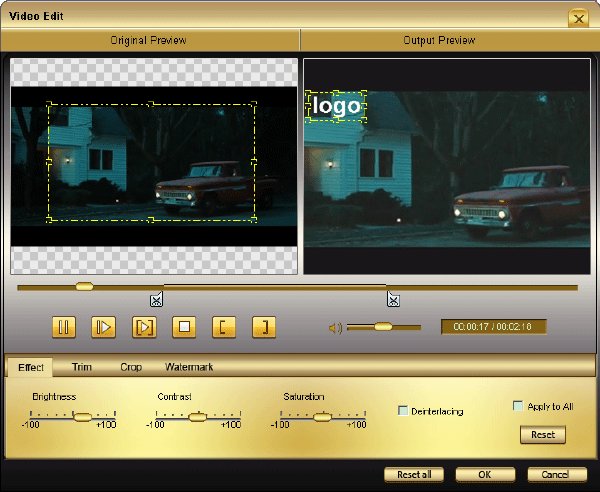Screen dimensions: 600x492
Task: Set trim end with right bracket button
Action: pos(264,327)
